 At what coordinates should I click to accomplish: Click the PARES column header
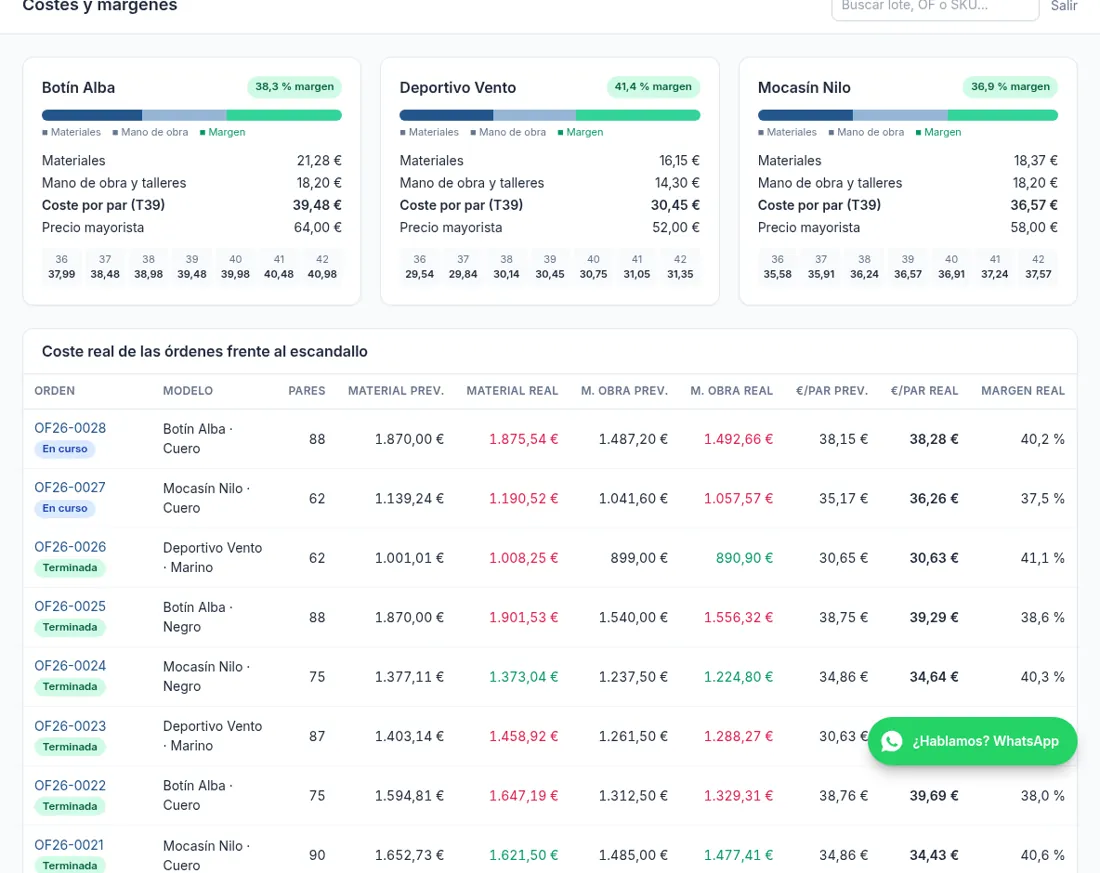pos(307,391)
